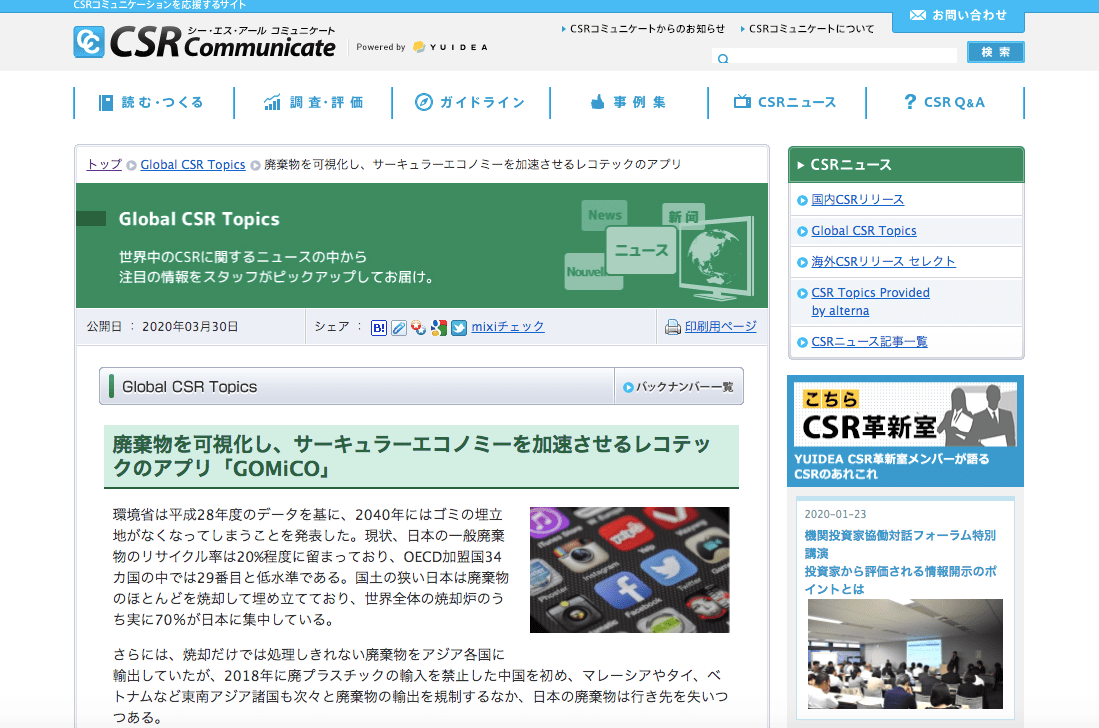Viewport: 1099px width, 728px height.
Task: Click the printer icon
Action: (672, 327)
